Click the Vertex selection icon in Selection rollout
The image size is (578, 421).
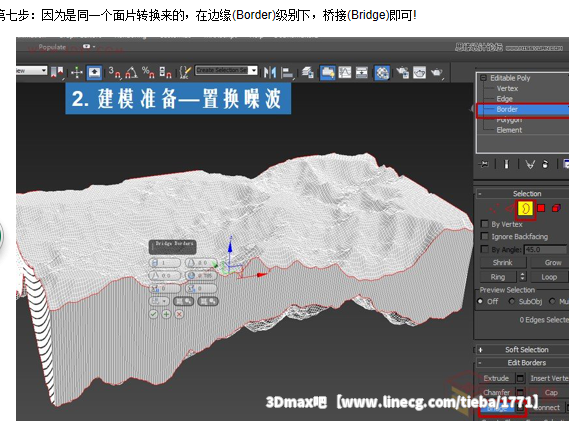(493, 209)
